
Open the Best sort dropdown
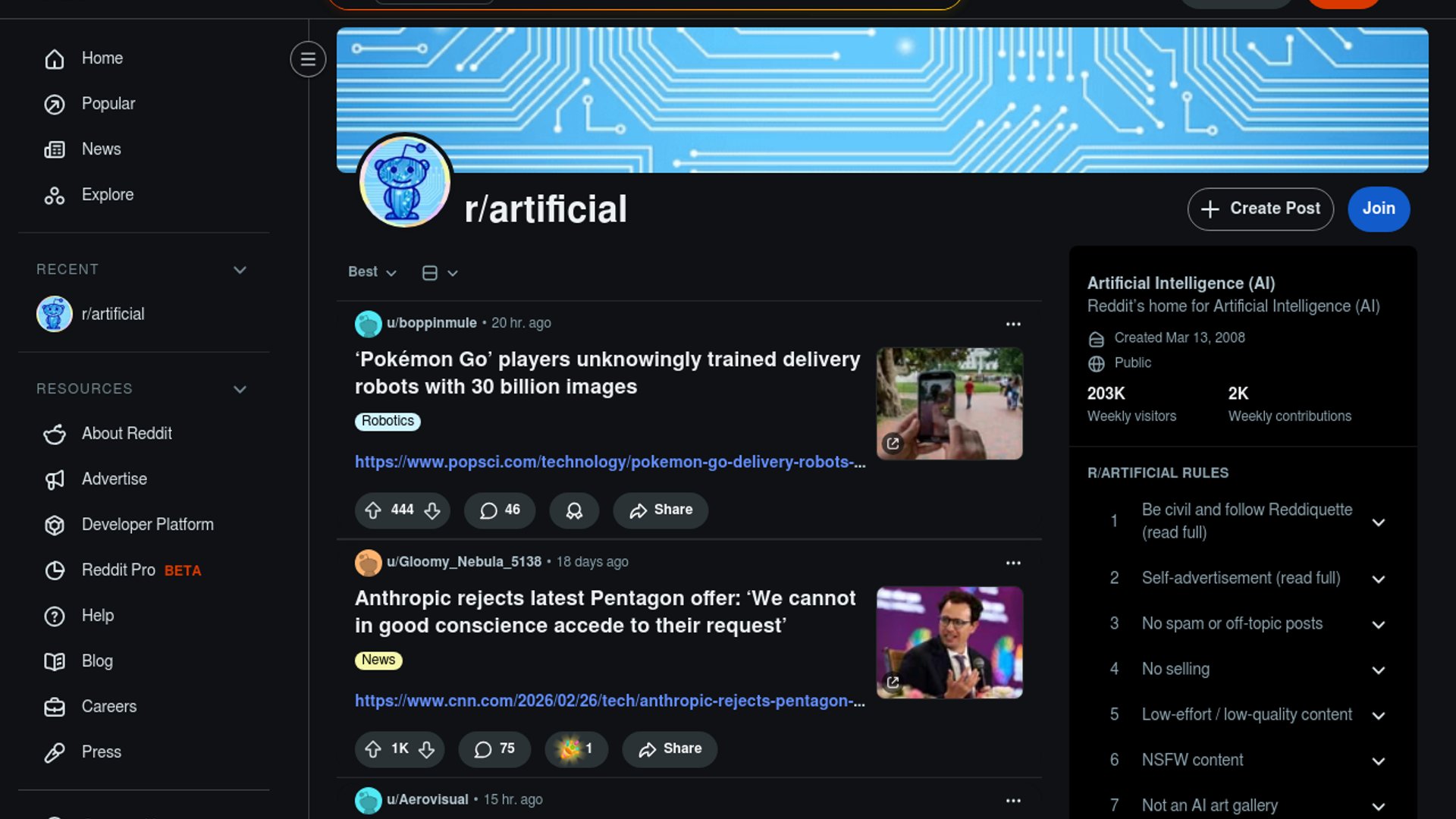372,272
